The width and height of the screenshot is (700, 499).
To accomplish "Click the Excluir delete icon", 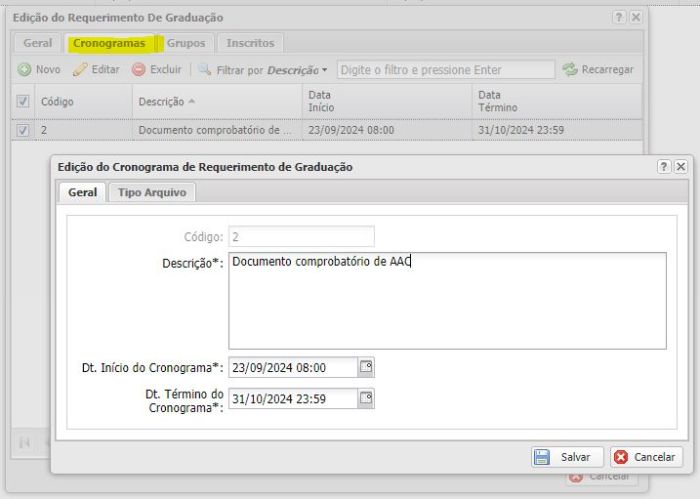I will [x=139, y=70].
